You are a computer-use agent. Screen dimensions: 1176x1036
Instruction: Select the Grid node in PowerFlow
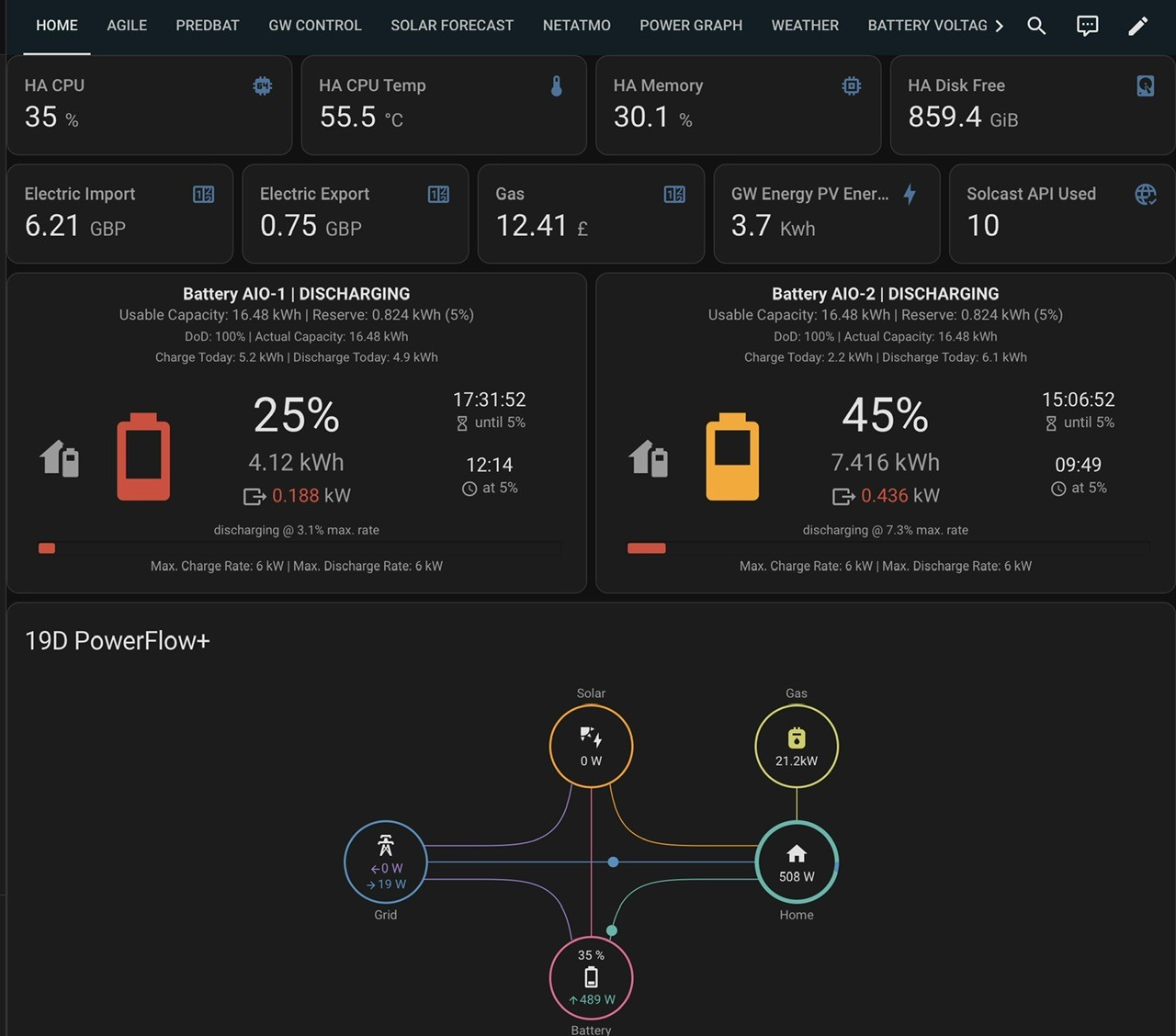386,861
